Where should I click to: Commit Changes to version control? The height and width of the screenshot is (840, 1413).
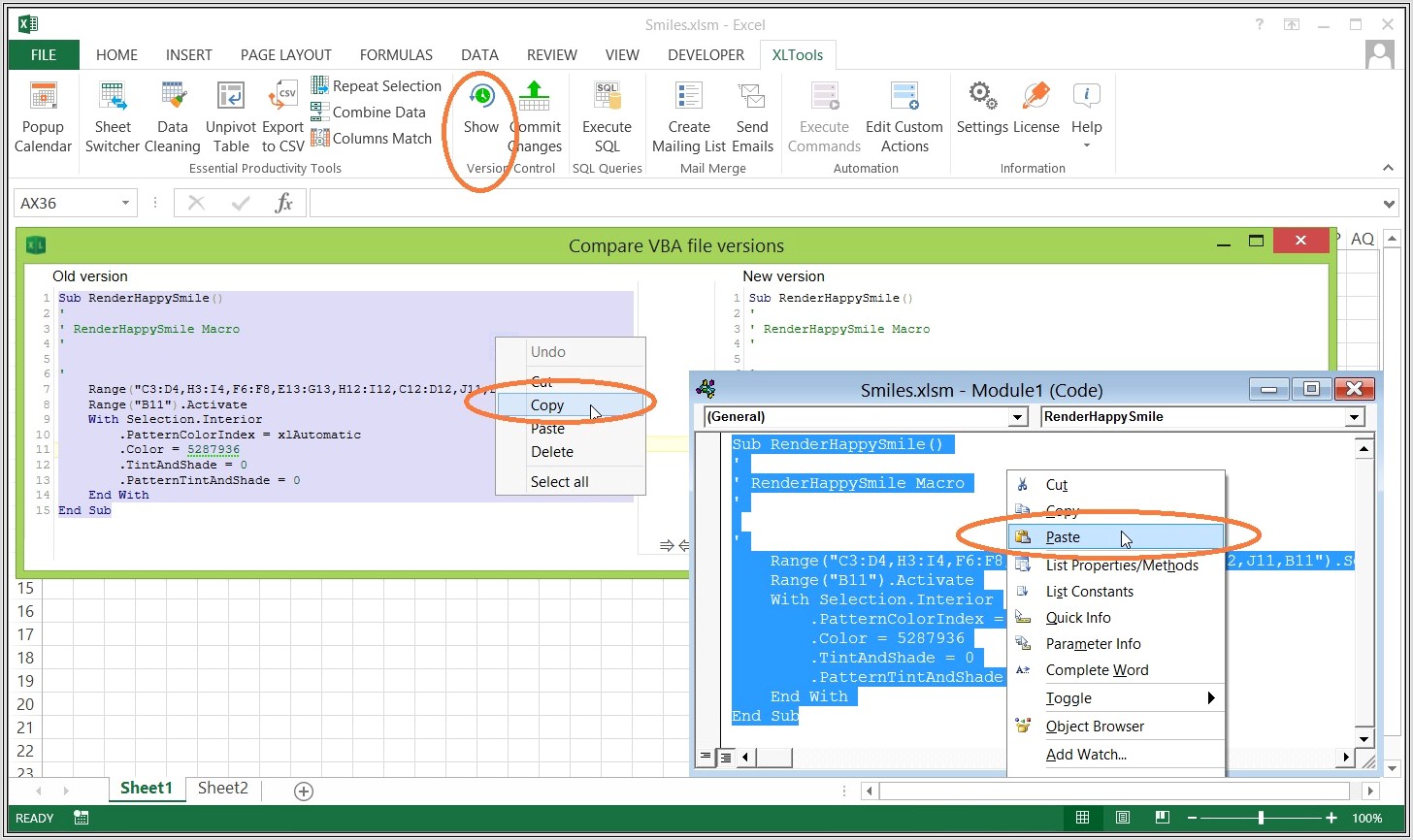point(535,117)
